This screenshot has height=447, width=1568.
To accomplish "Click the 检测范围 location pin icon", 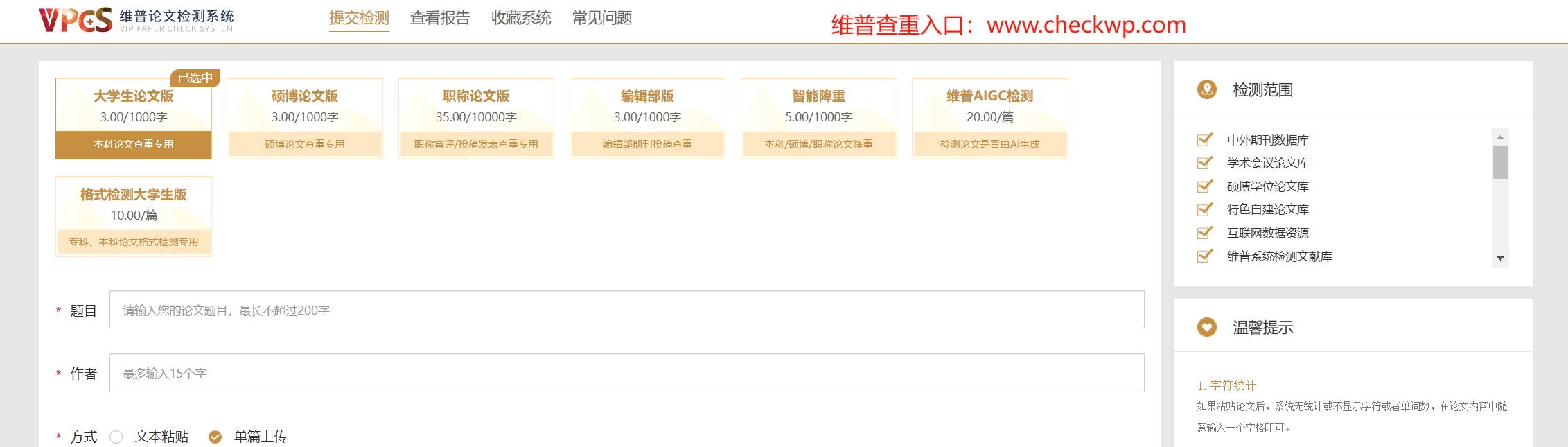I will (1206, 89).
